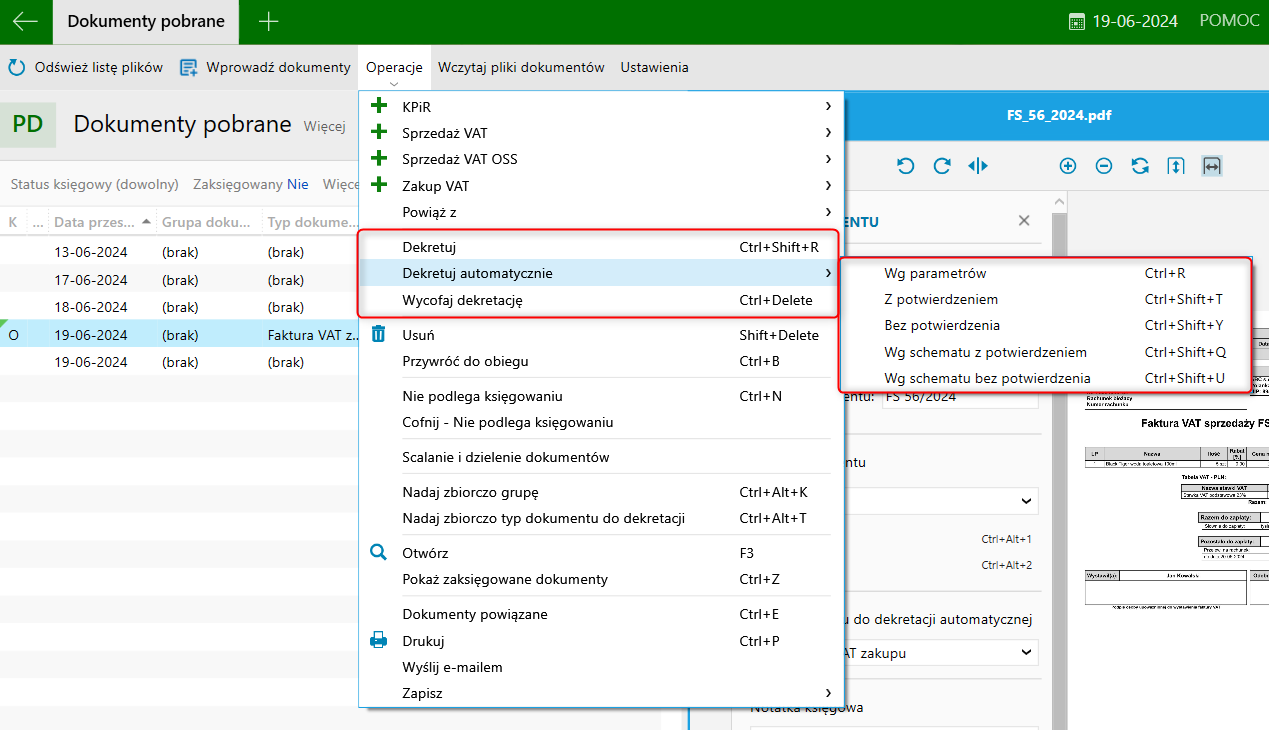The width and height of the screenshot is (1269, 730).
Task: Expand the KPiR submenu
Action: click(x=600, y=106)
